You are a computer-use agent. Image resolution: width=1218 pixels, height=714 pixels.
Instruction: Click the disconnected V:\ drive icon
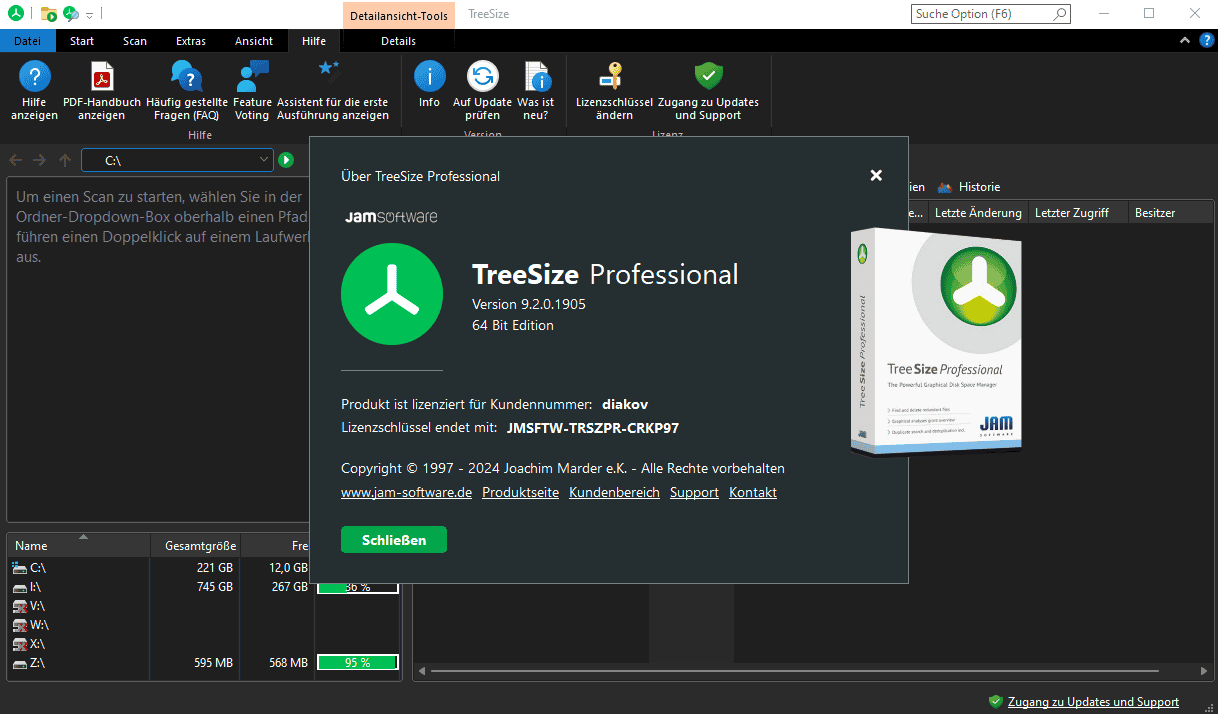(19, 606)
